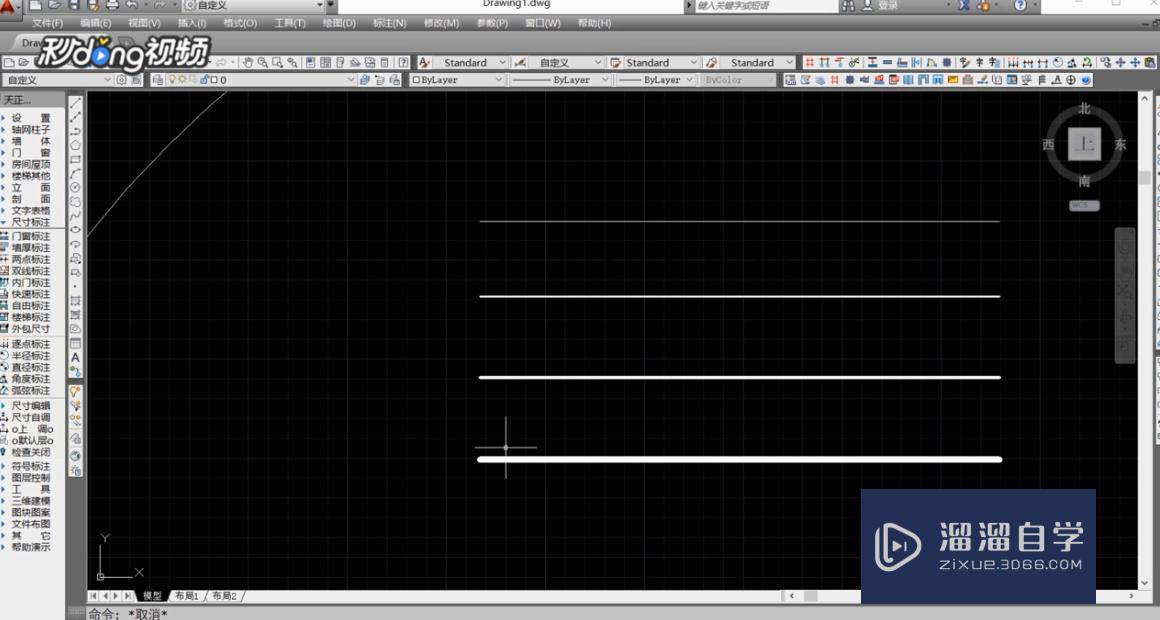This screenshot has height=620, width=1160.
Task: Click the Exchange X icon in title bar
Action: coord(964,5)
